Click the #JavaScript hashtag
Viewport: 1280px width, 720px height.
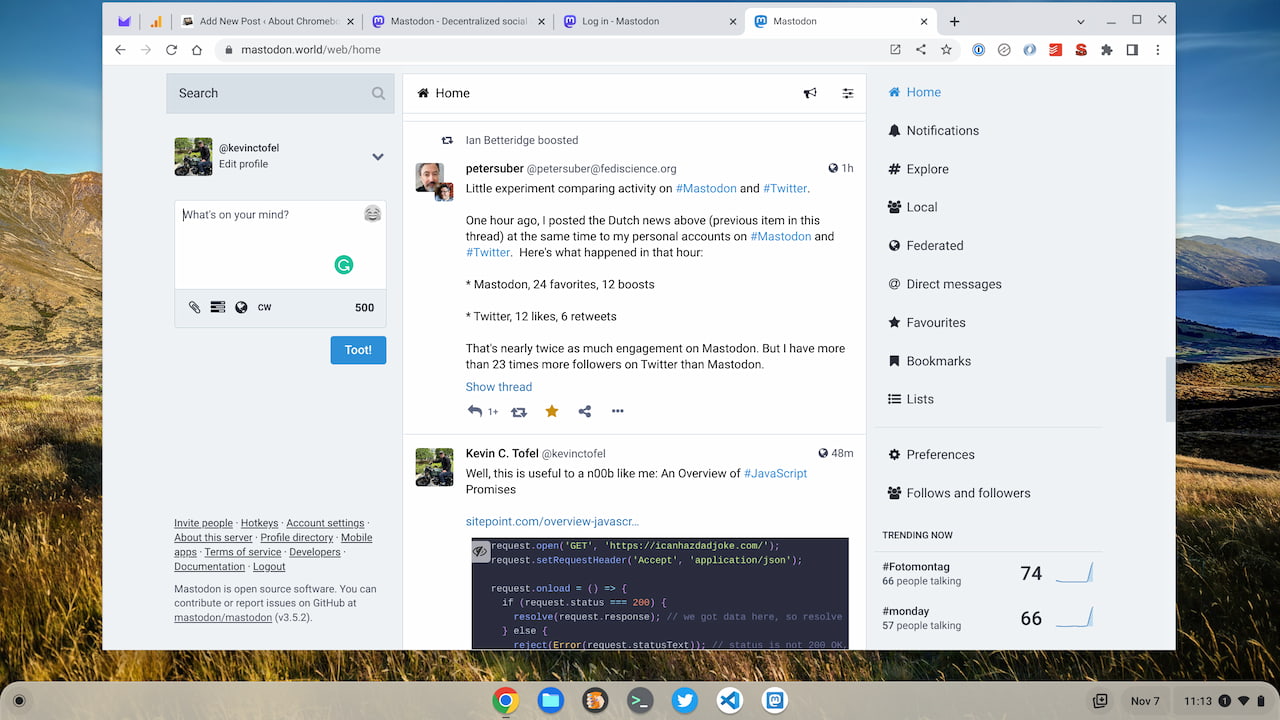coord(775,473)
